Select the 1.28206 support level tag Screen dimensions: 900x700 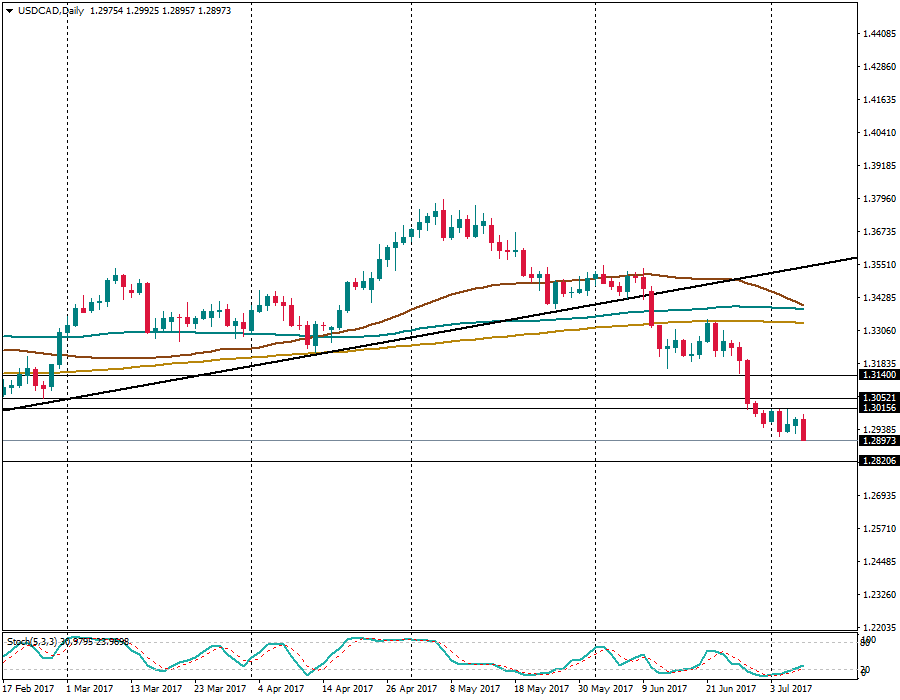(879, 461)
